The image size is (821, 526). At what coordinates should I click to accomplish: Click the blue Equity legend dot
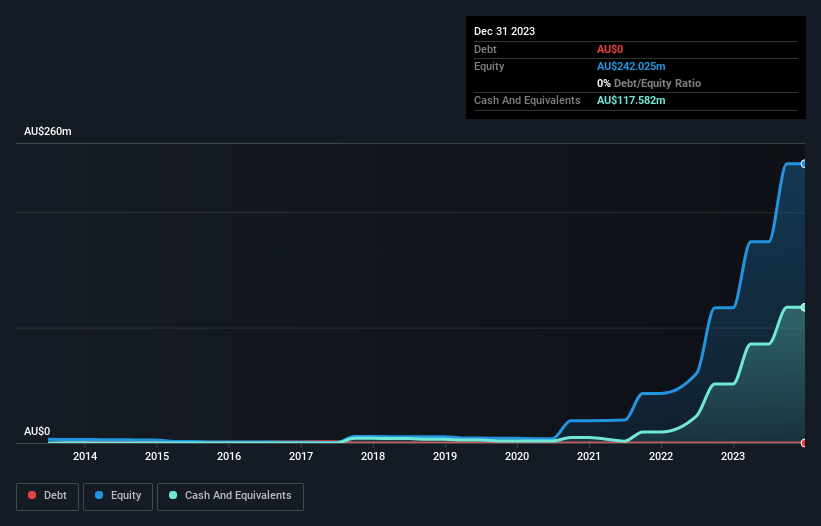click(x=99, y=495)
